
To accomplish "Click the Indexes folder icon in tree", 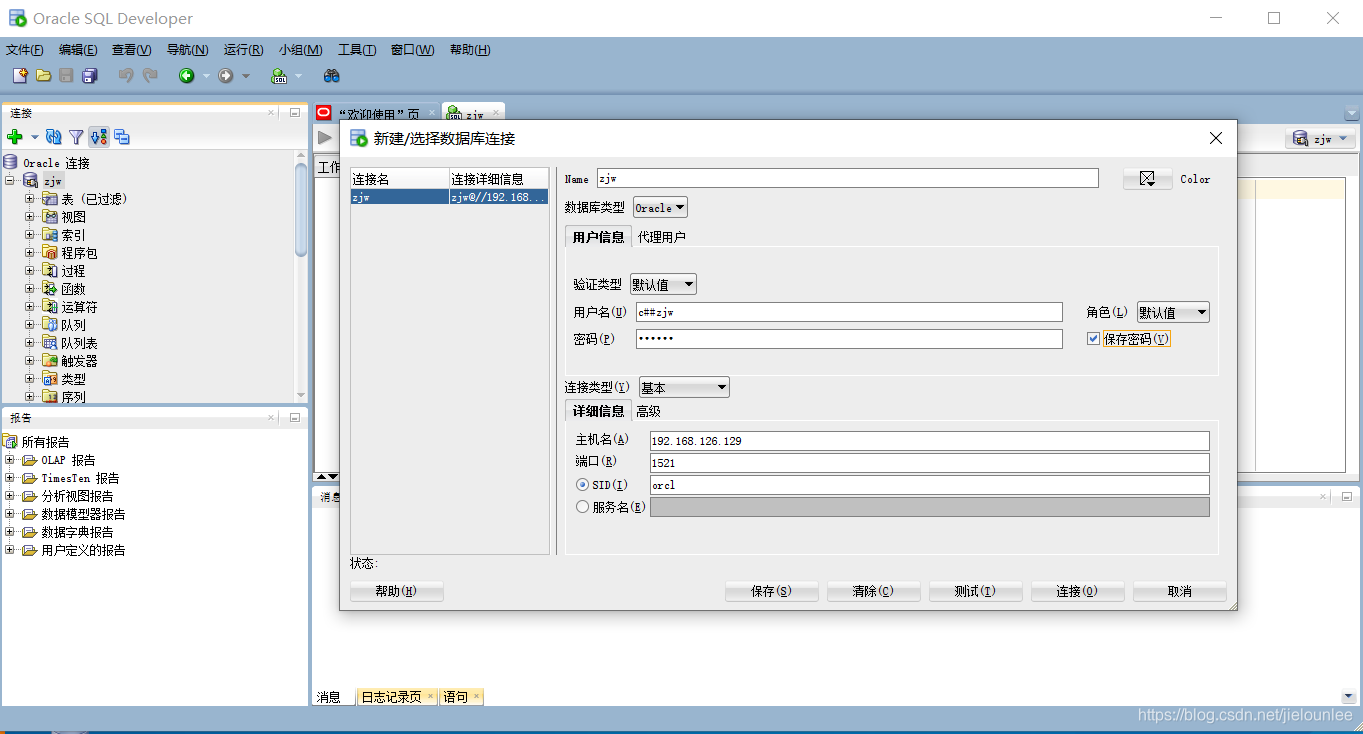I will [x=50, y=235].
